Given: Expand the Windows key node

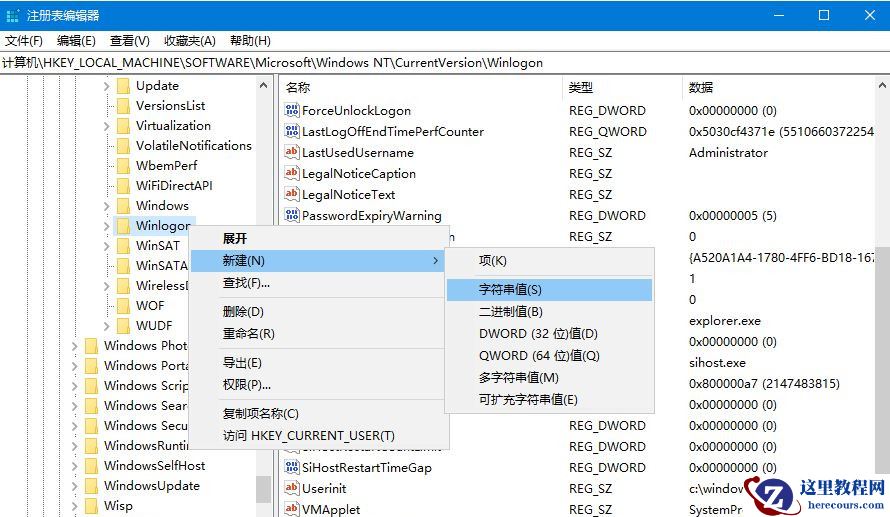Looking at the screenshot, I should pyautogui.click(x=107, y=206).
